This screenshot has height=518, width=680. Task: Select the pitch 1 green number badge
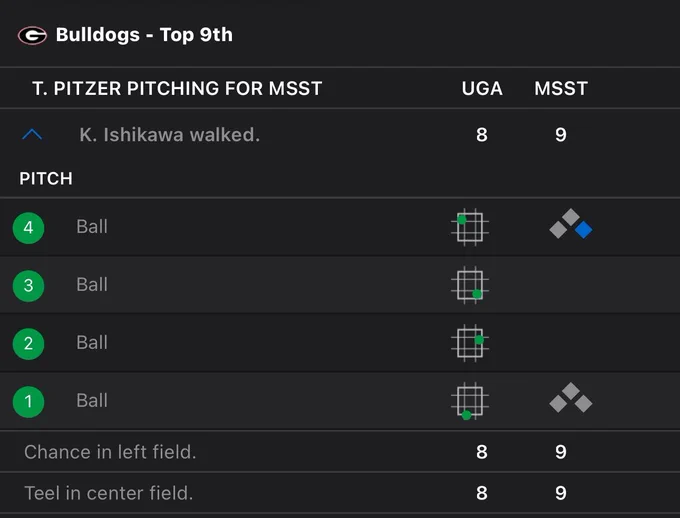point(29,401)
